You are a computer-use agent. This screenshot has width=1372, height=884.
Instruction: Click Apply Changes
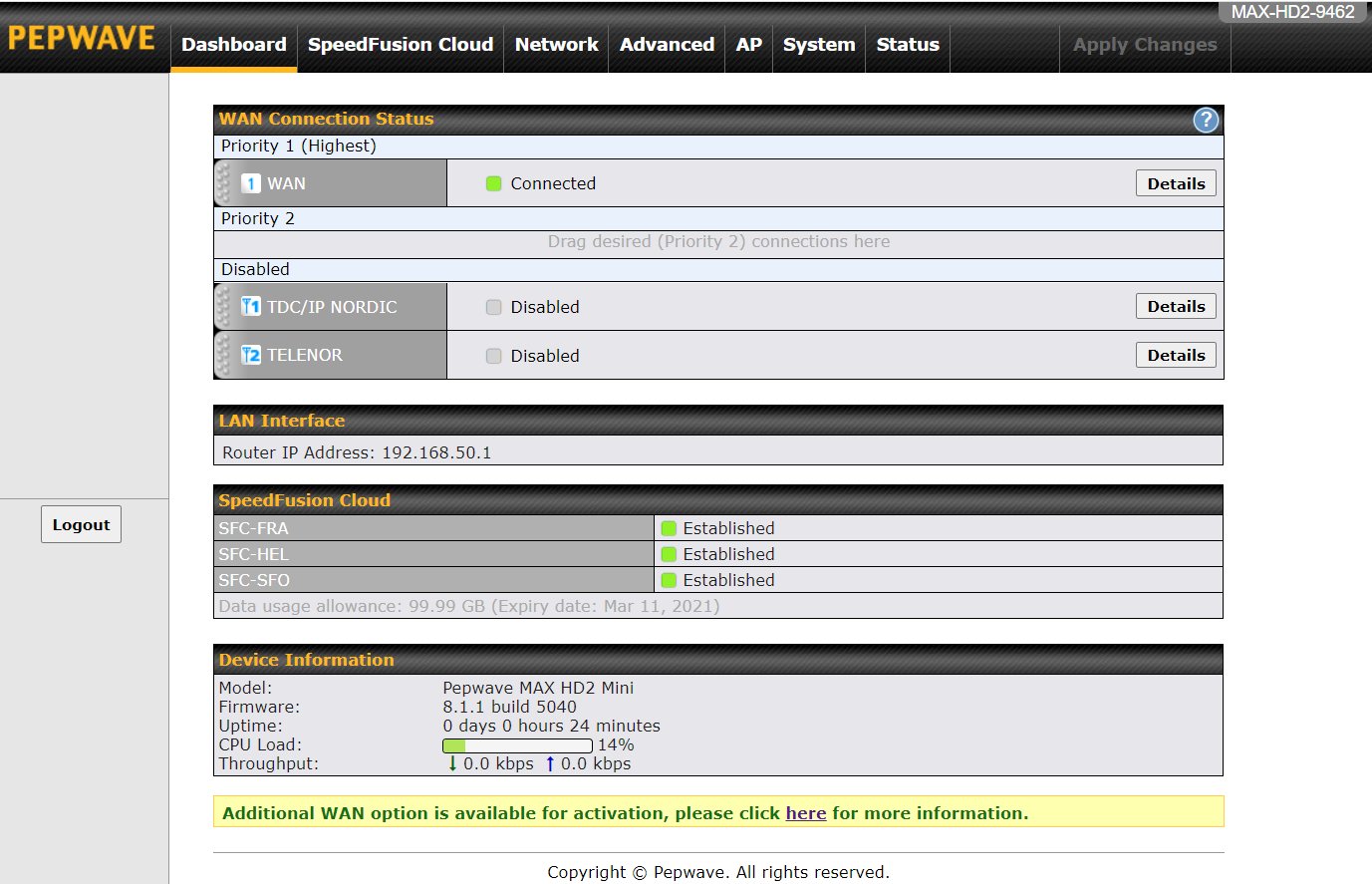click(x=1145, y=45)
